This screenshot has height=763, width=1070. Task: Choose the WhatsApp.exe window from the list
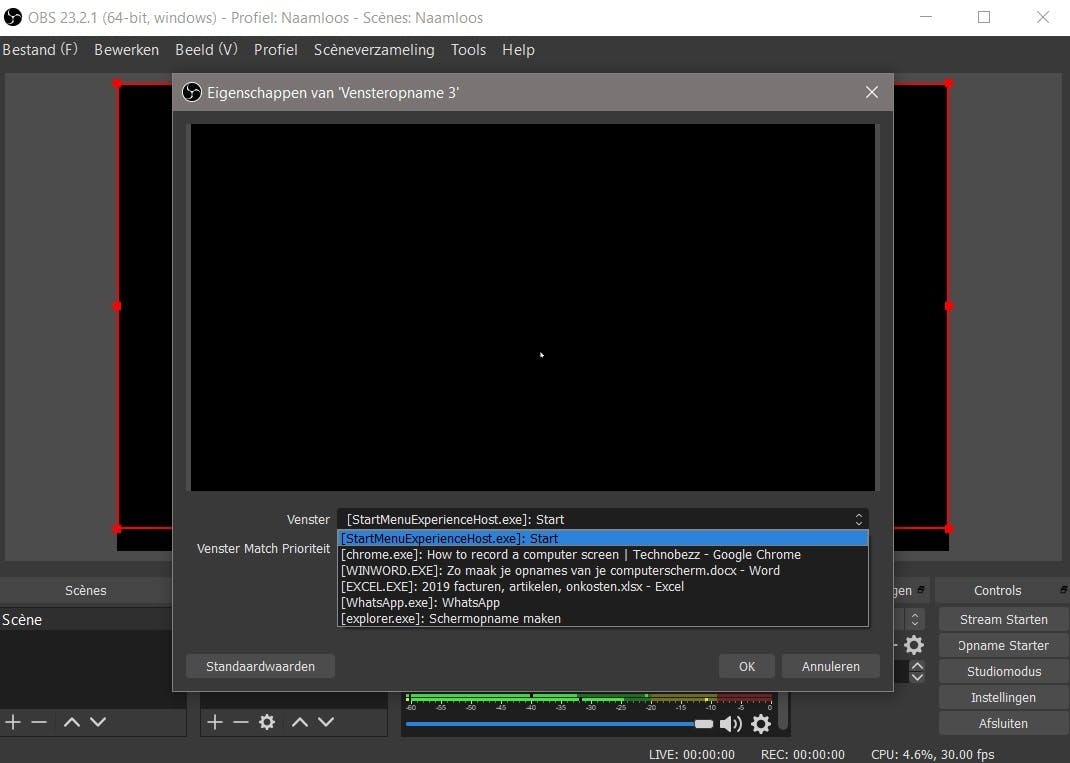(420, 603)
